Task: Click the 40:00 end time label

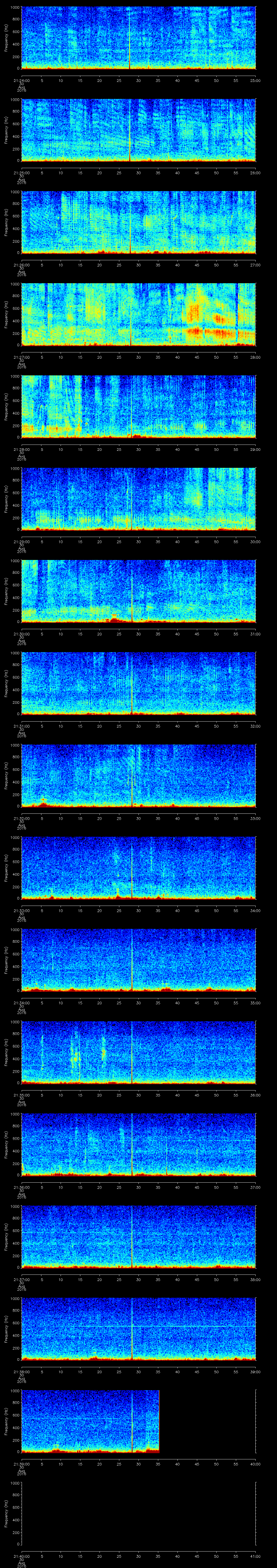Action: 256,1464
